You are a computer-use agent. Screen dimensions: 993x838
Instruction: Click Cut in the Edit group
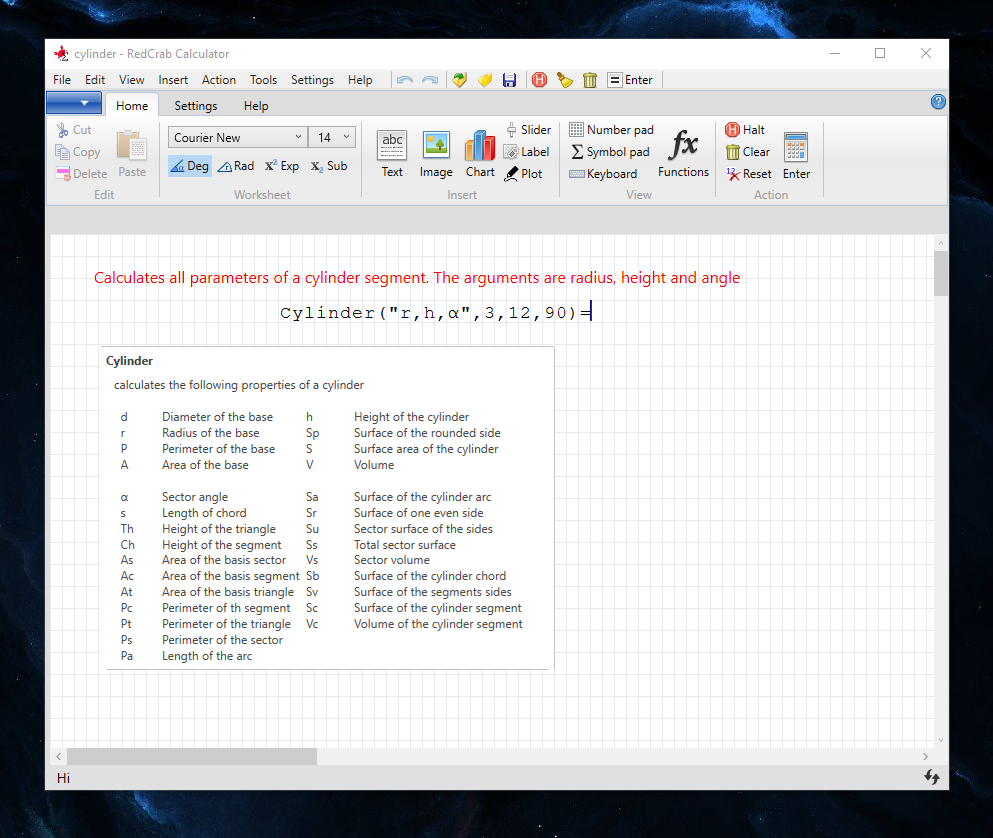74,130
